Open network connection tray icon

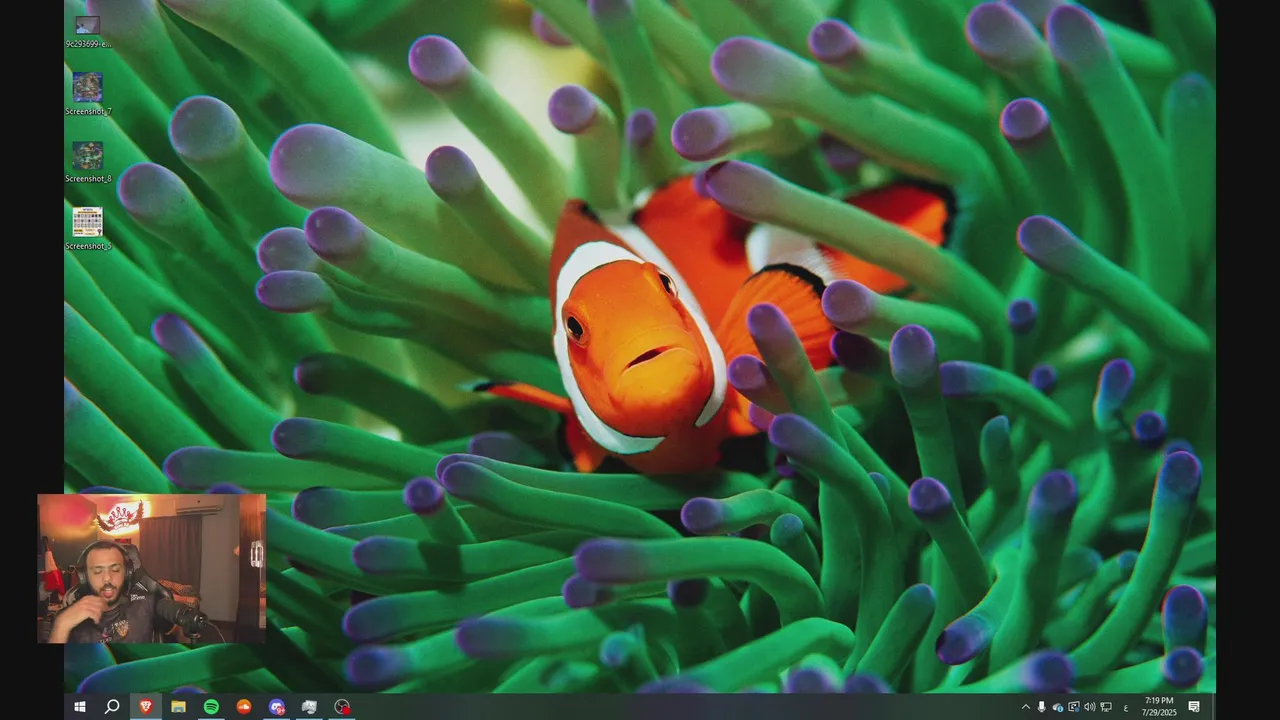[x=1106, y=707]
